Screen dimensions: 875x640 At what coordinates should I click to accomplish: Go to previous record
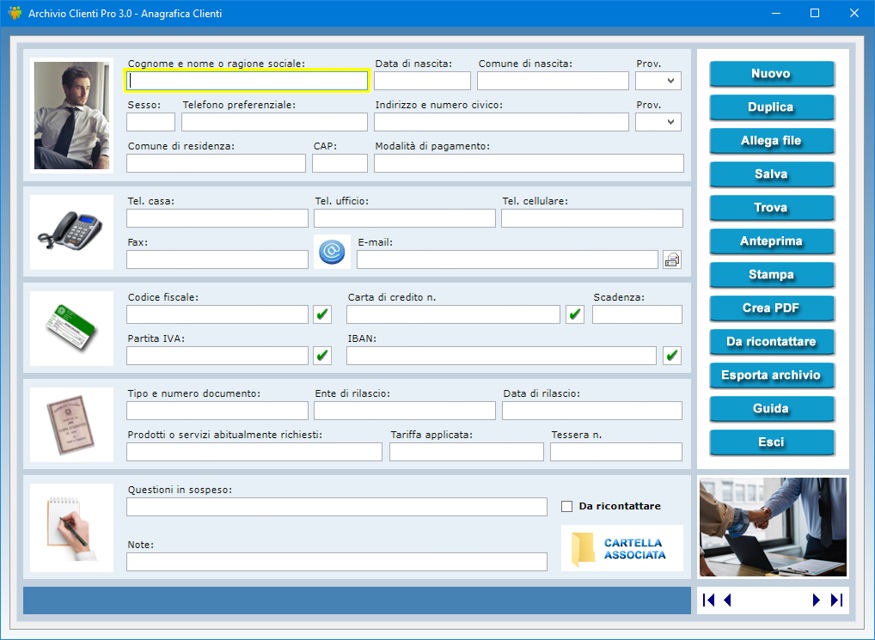(x=727, y=600)
